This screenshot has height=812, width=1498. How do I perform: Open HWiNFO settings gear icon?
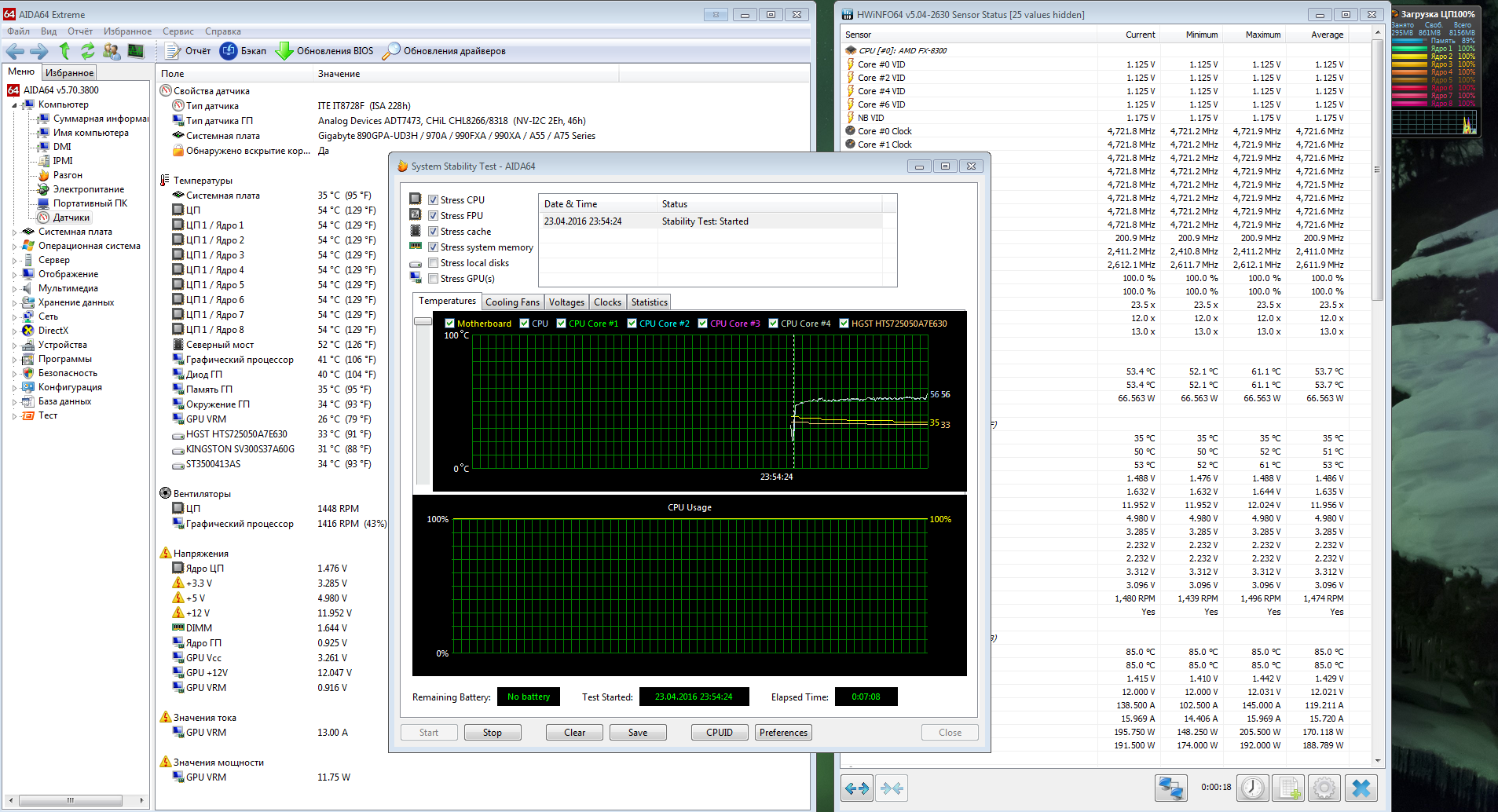point(1324,788)
